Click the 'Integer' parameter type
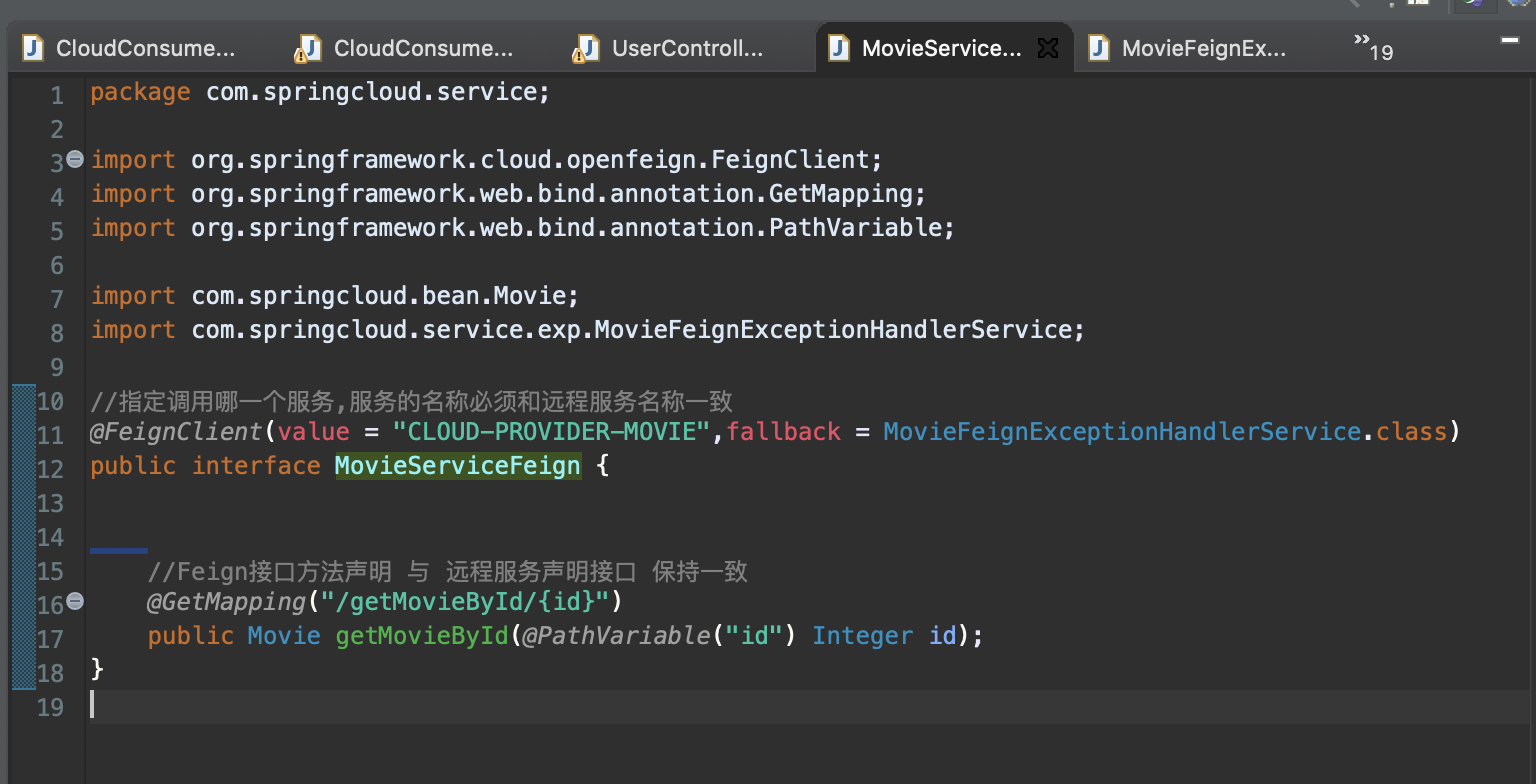 point(862,636)
